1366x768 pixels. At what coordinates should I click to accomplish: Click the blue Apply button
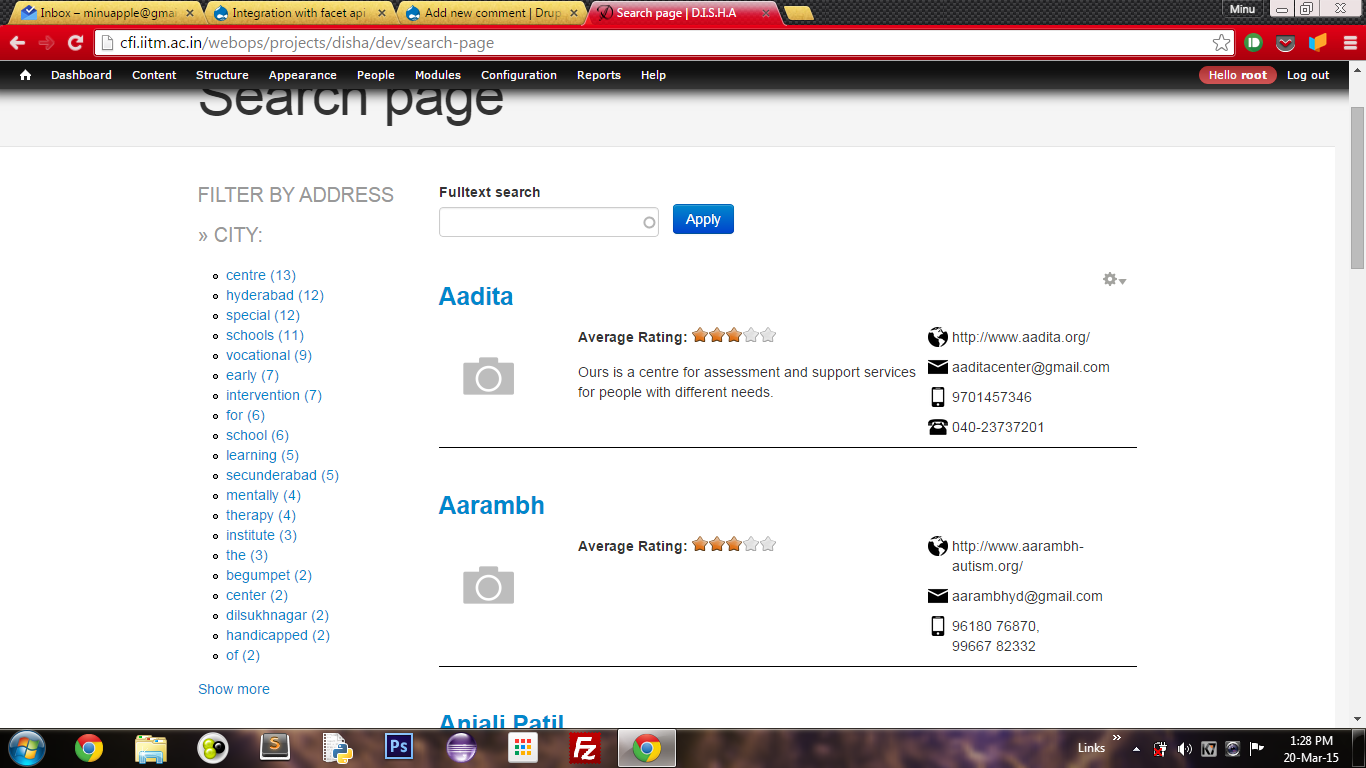pos(703,219)
